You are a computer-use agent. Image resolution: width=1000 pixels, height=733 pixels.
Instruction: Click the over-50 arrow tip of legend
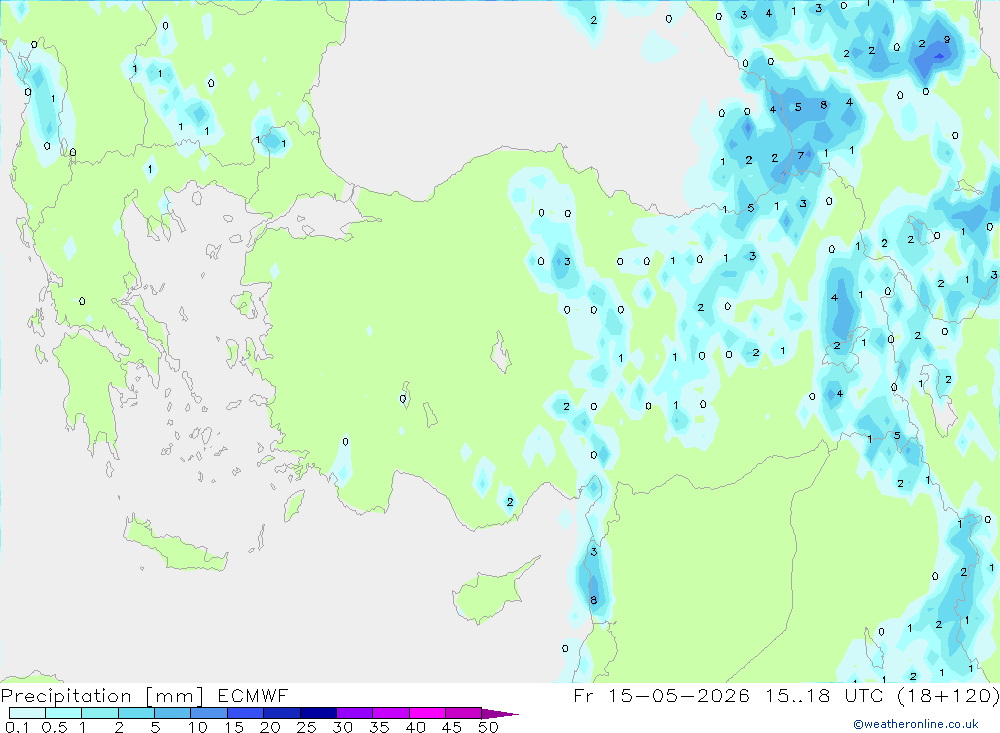click(500, 713)
